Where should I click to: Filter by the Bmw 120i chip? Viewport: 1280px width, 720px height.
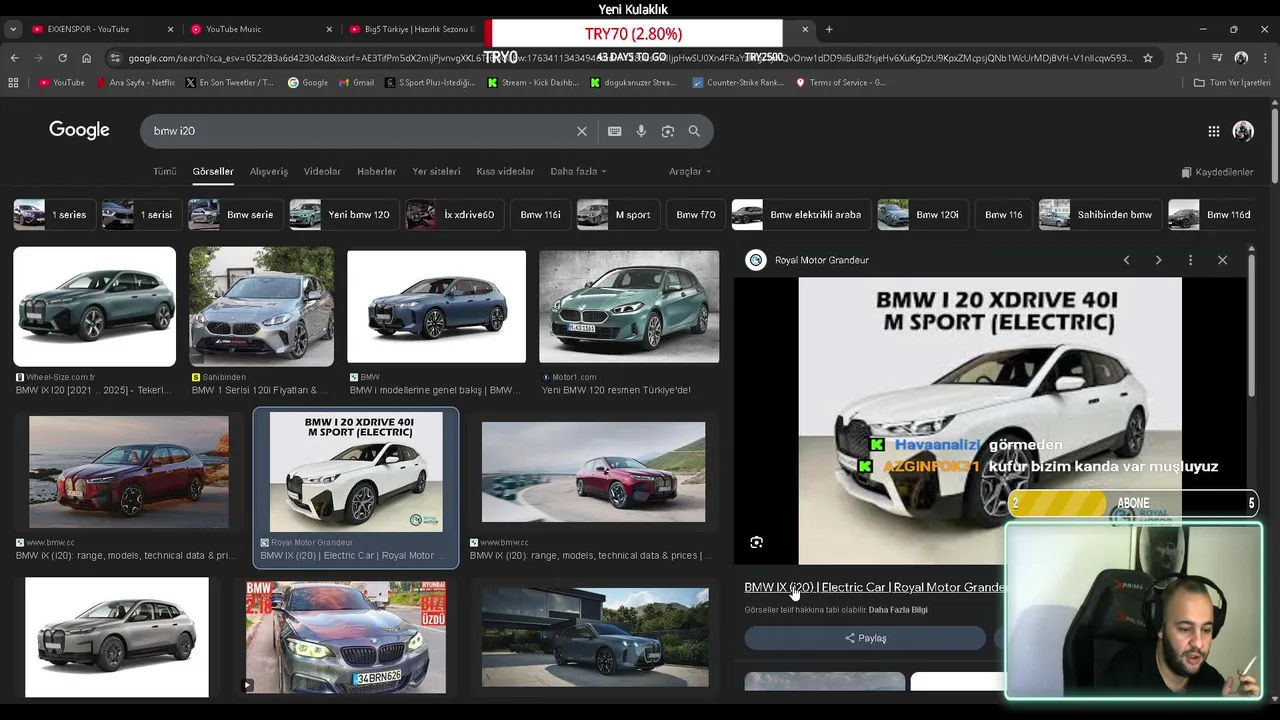click(922, 215)
